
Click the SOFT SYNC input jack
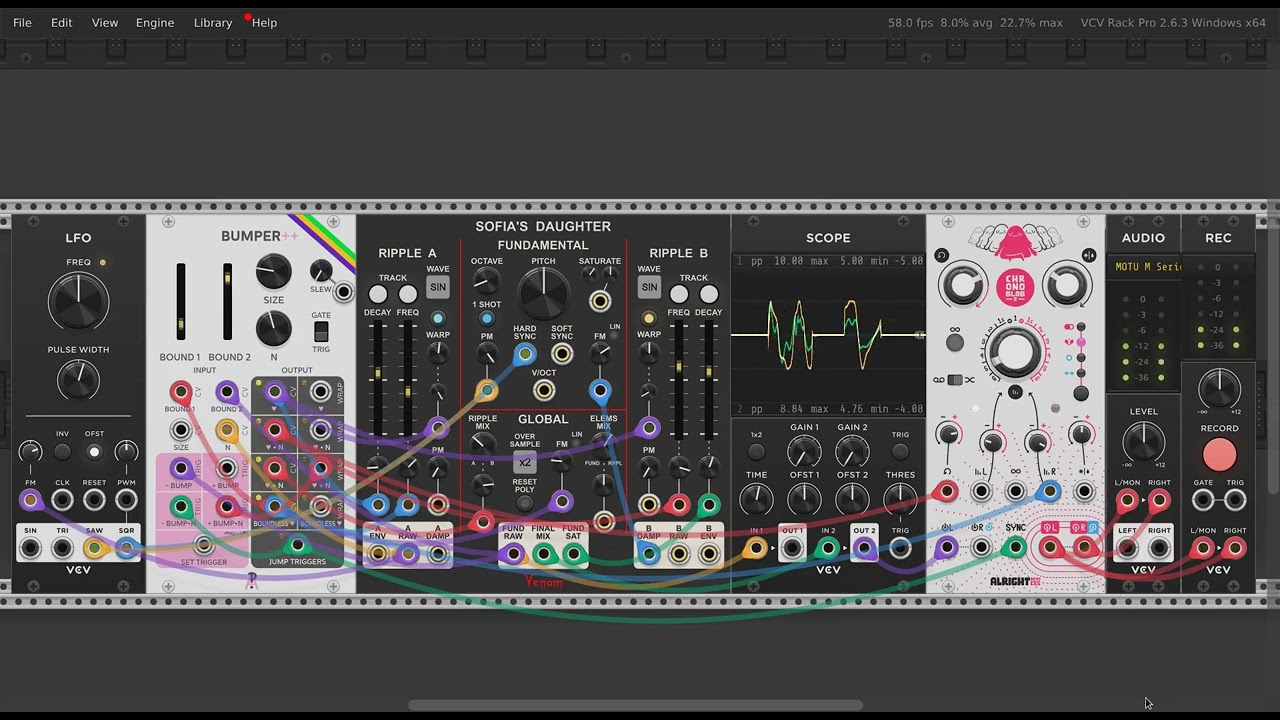[562, 354]
